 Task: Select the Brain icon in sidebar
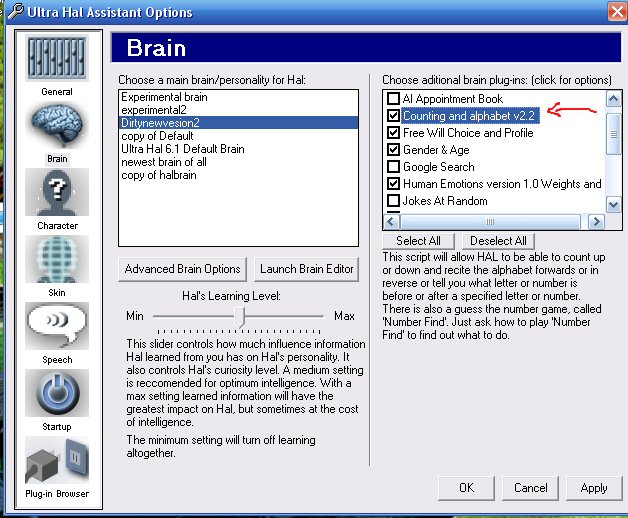pos(57,125)
